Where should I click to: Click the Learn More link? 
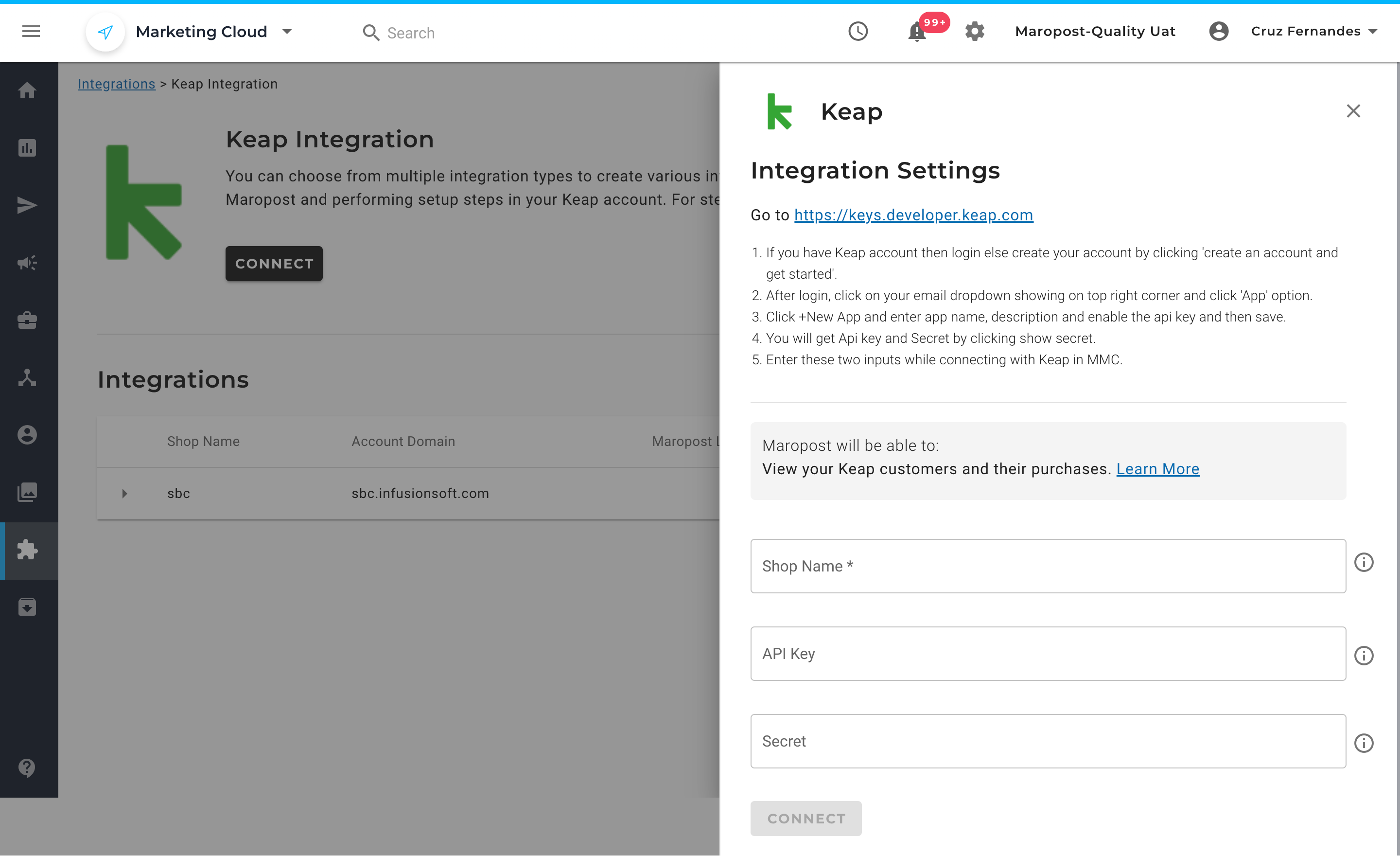(1157, 469)
